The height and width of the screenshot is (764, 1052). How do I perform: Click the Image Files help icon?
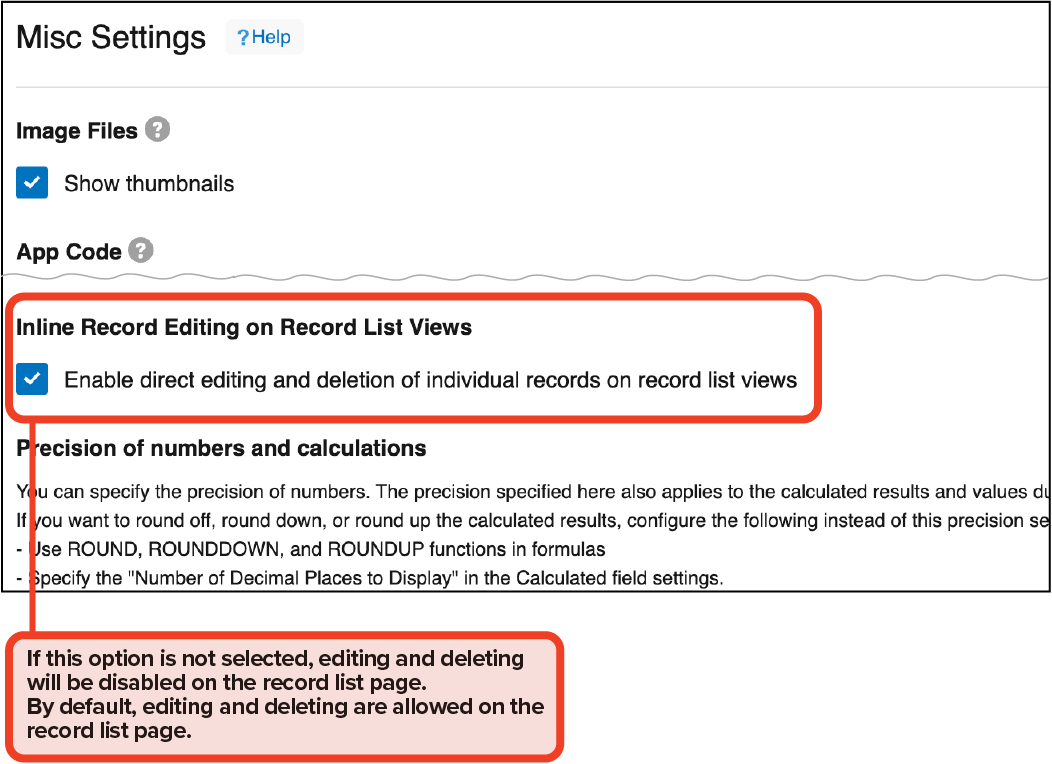[157, 130]
